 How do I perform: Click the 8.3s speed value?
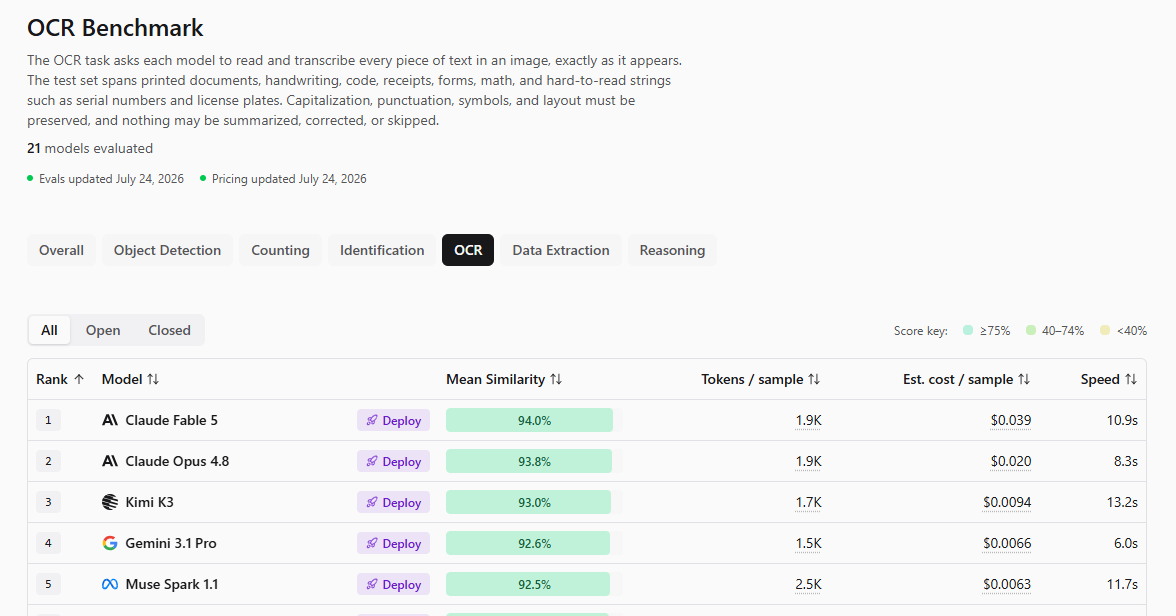click(x=1126, y=461)
